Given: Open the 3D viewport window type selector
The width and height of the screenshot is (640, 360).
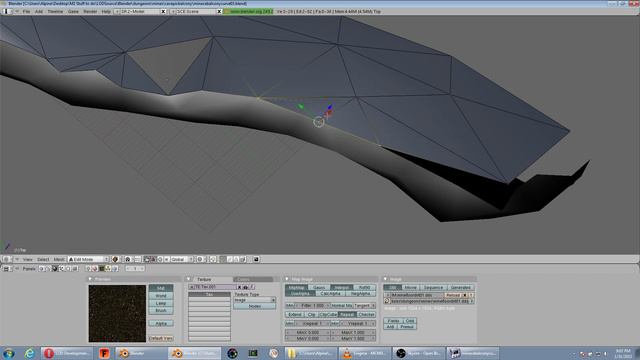Looking at the screenshot, I should click(7, 259).
